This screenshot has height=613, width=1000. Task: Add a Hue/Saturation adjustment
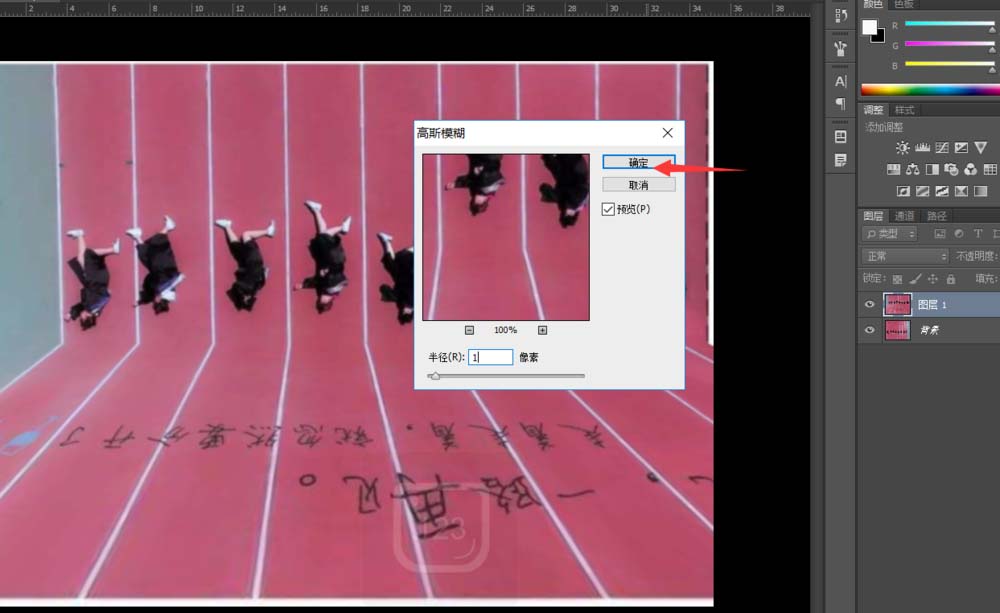893,169
